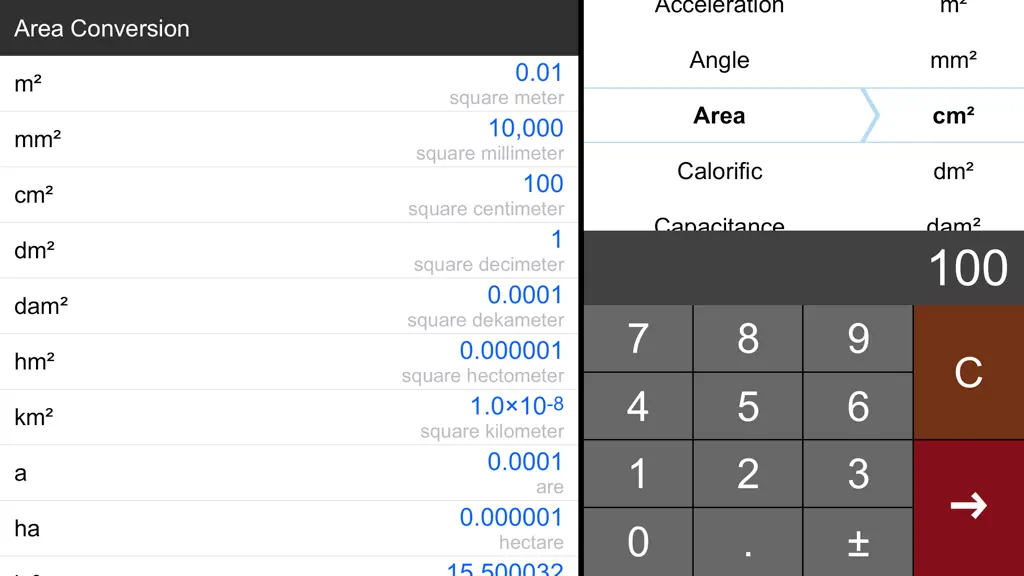The height and width of the screenshot is (576, 1024).
Task: Tap the 100 display field
Action: 804,268
